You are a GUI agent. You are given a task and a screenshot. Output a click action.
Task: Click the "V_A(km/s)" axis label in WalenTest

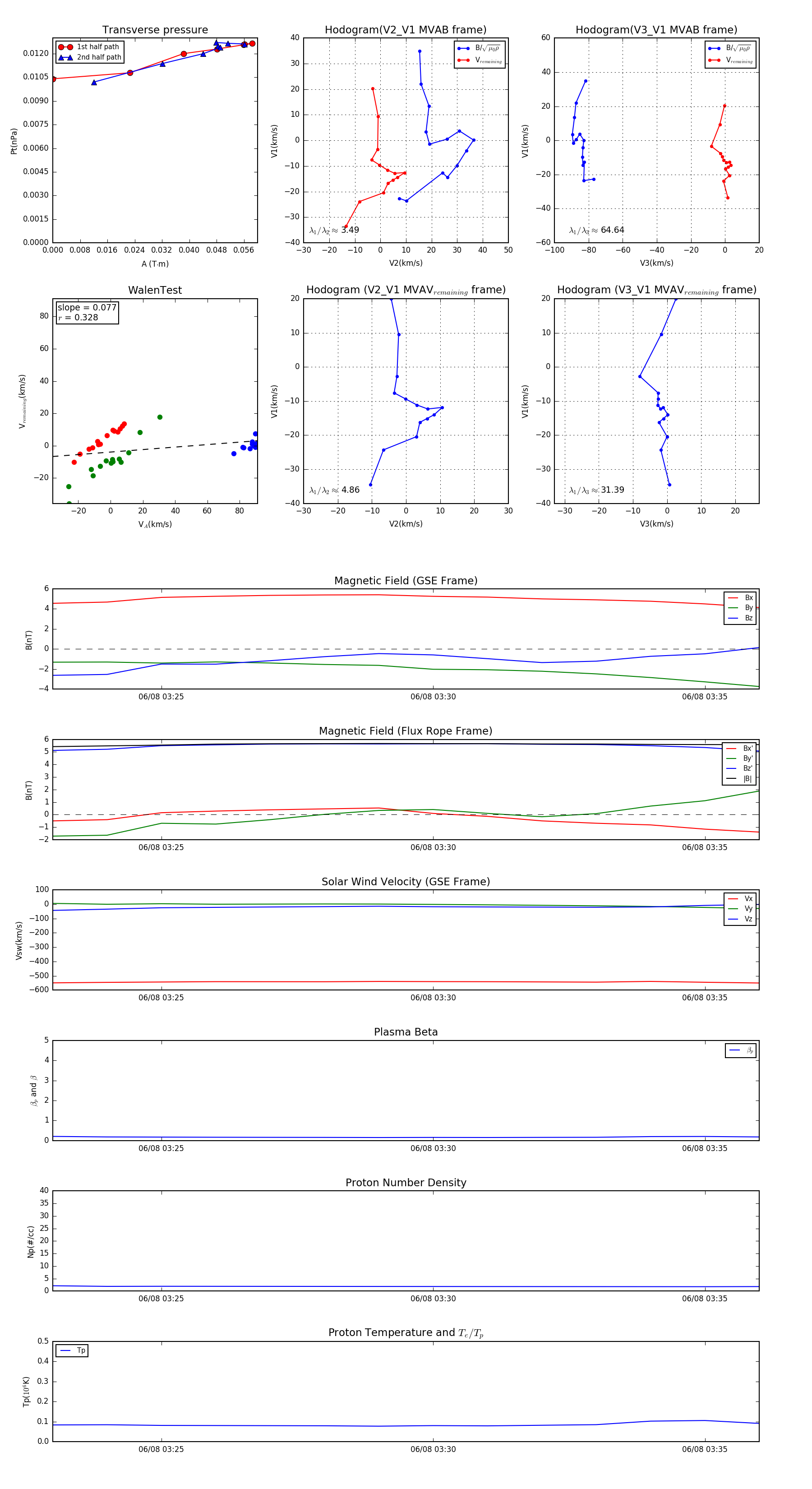155,524
